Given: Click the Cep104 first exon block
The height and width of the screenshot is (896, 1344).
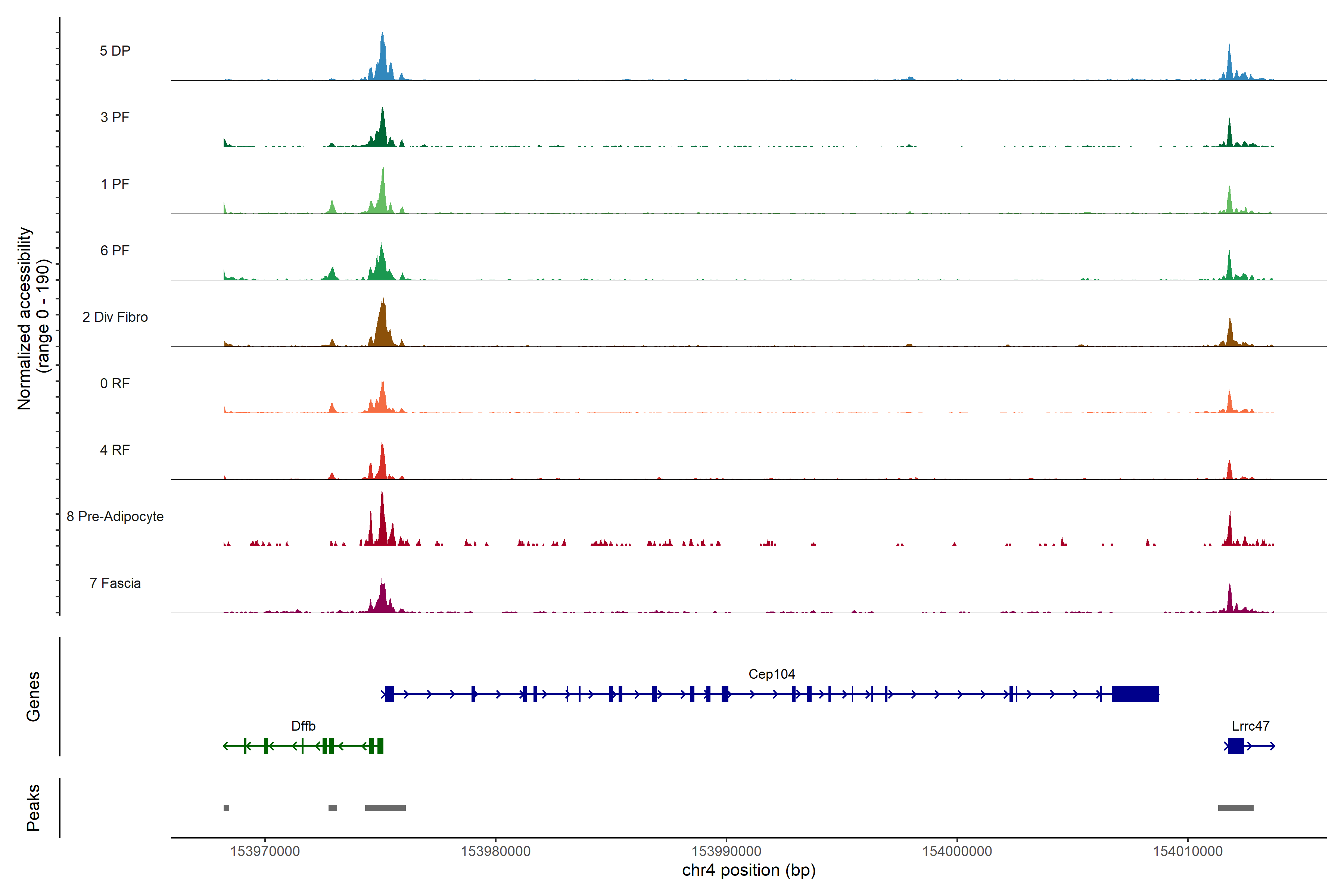Looking at the screenshot, I should [x=389, y=694].
